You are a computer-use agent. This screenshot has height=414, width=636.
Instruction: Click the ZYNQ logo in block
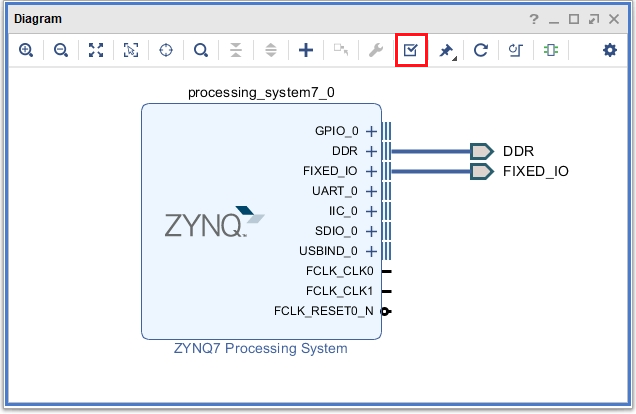[x=215, y=221]
